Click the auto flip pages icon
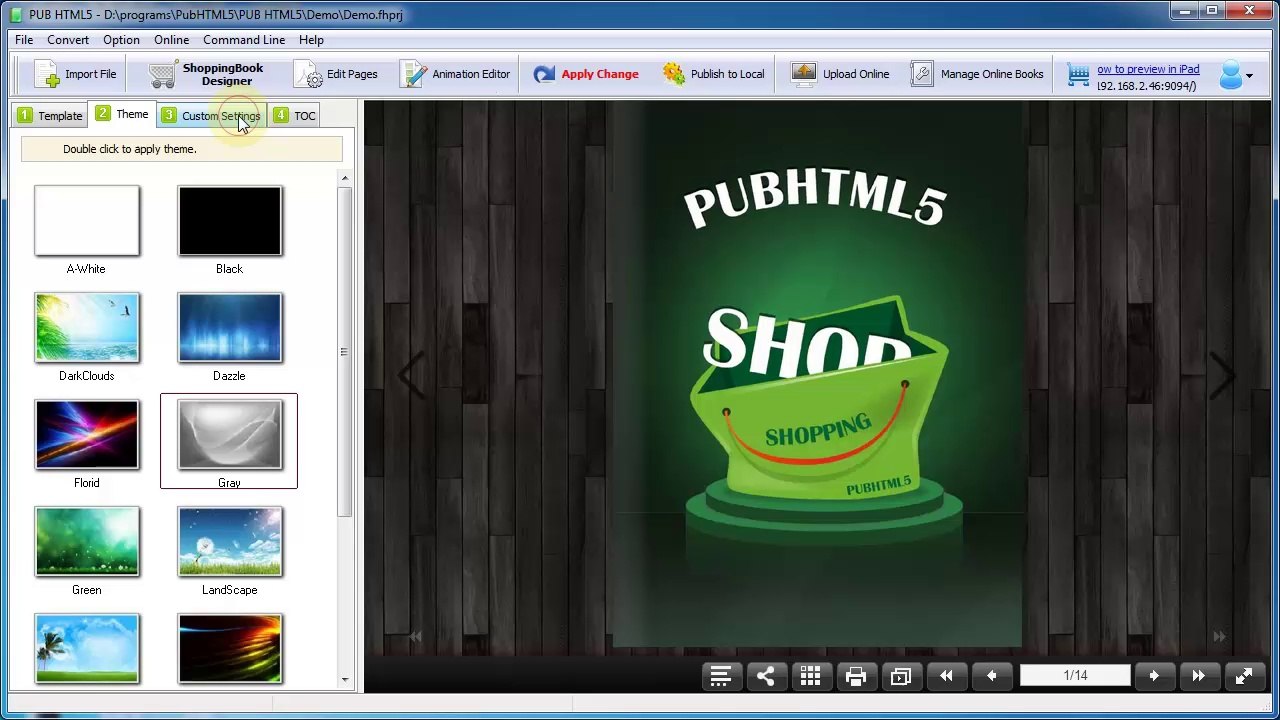Image resolution: width=1280 pixels, height=720 pixels. tap(901, 676)
